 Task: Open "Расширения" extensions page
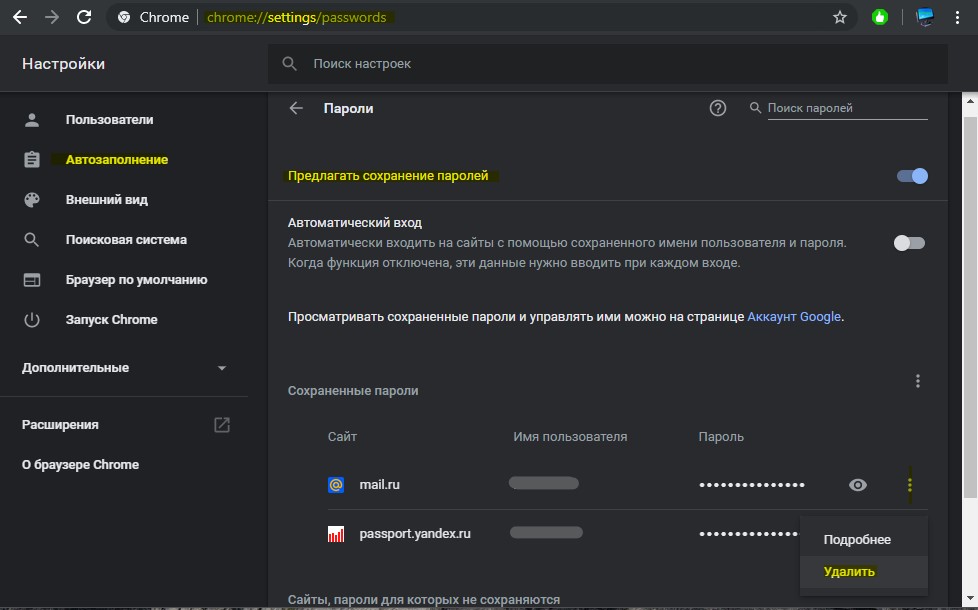click(60, 425)
